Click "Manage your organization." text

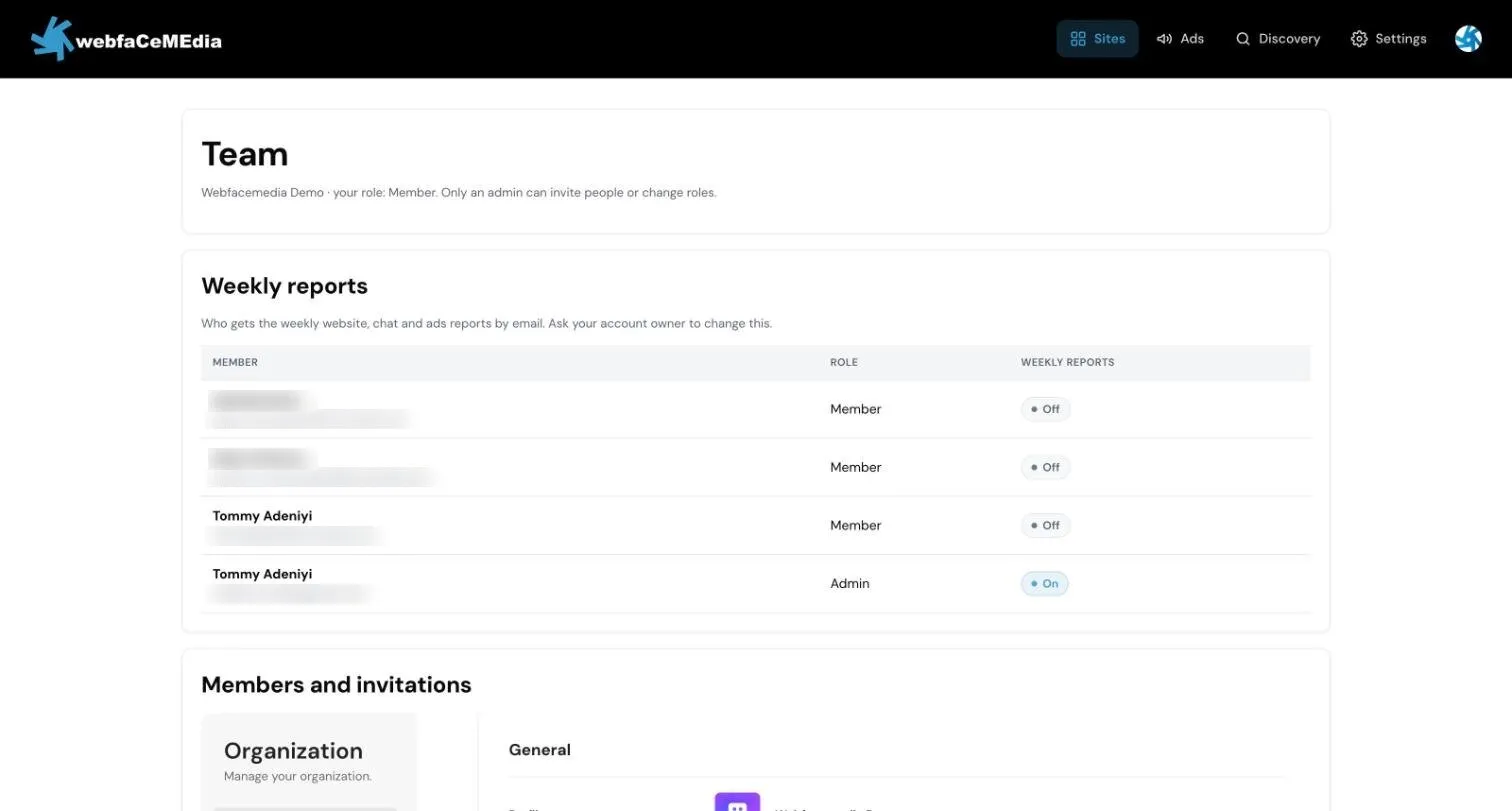pyautogui.click(x=298, y=776)
